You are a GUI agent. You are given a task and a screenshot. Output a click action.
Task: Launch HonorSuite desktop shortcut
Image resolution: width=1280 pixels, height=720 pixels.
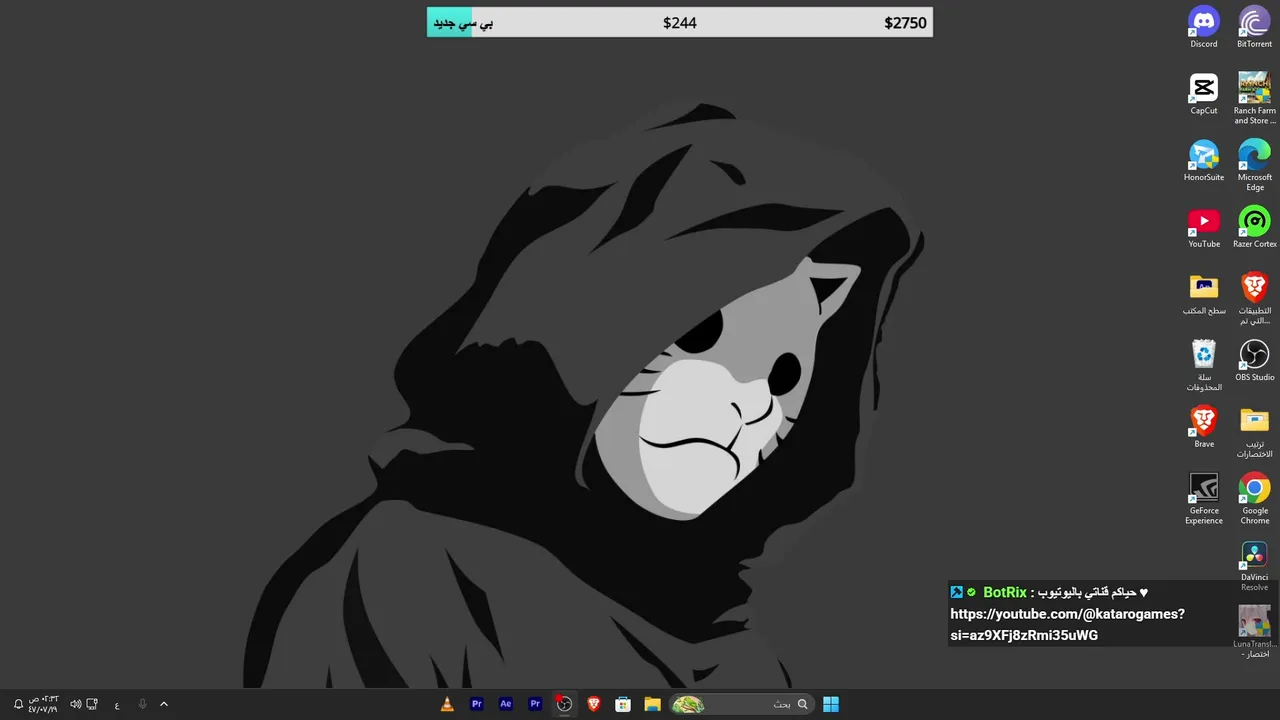point(1204,161)
